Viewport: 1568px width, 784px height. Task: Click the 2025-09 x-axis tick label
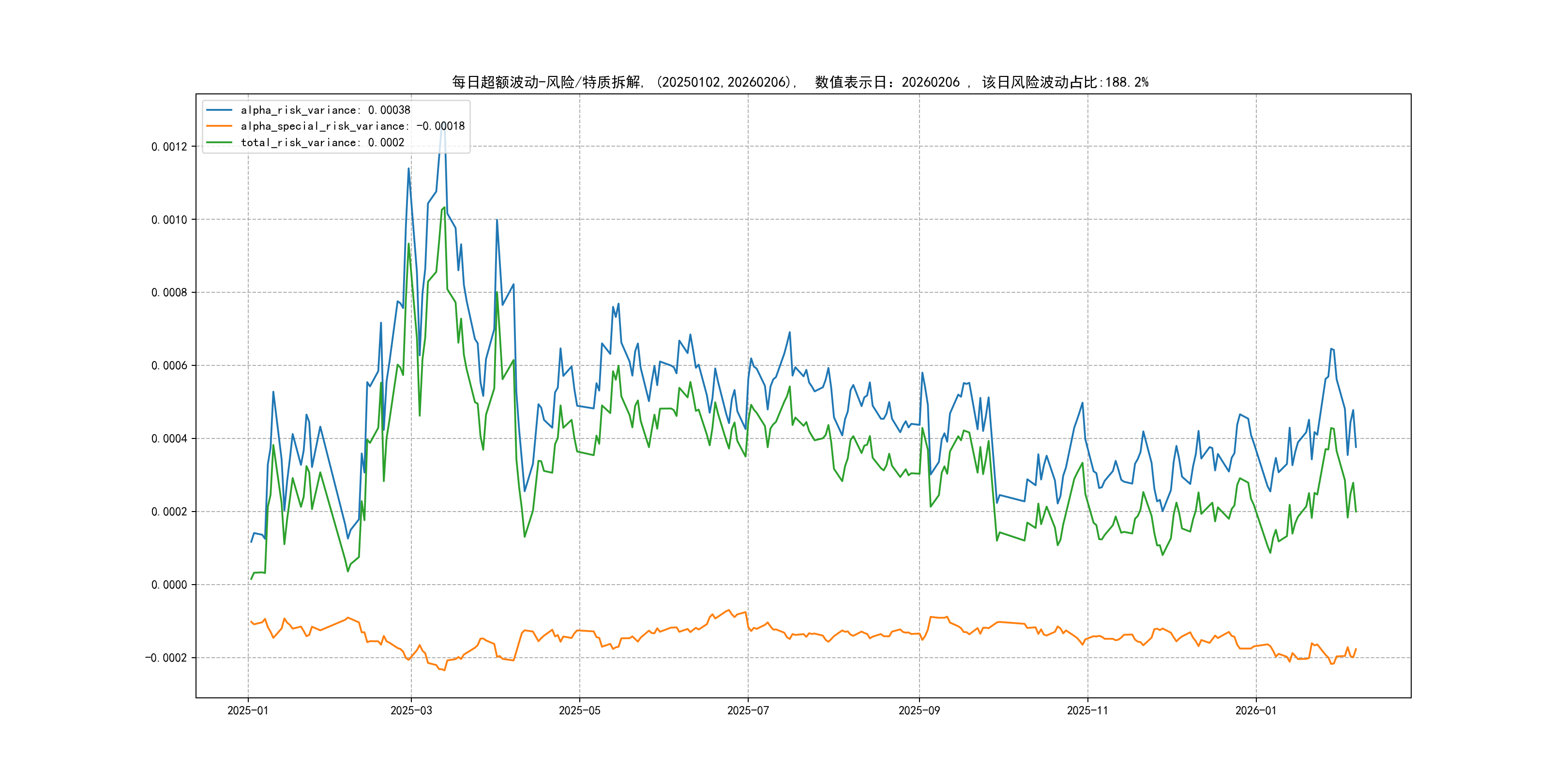tap(919, 710)
